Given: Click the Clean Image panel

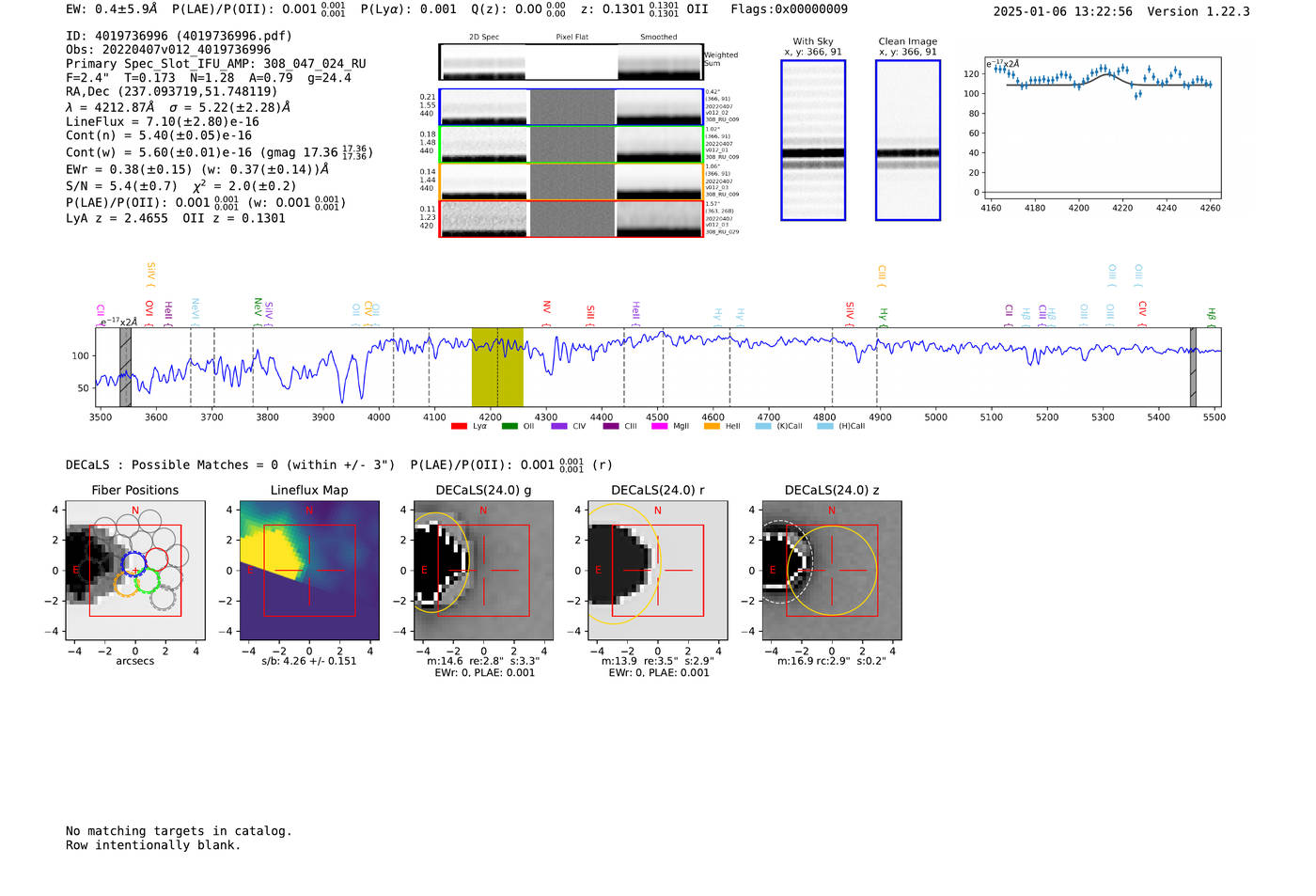Looking at the screenshot, I should tap(908, 140).
